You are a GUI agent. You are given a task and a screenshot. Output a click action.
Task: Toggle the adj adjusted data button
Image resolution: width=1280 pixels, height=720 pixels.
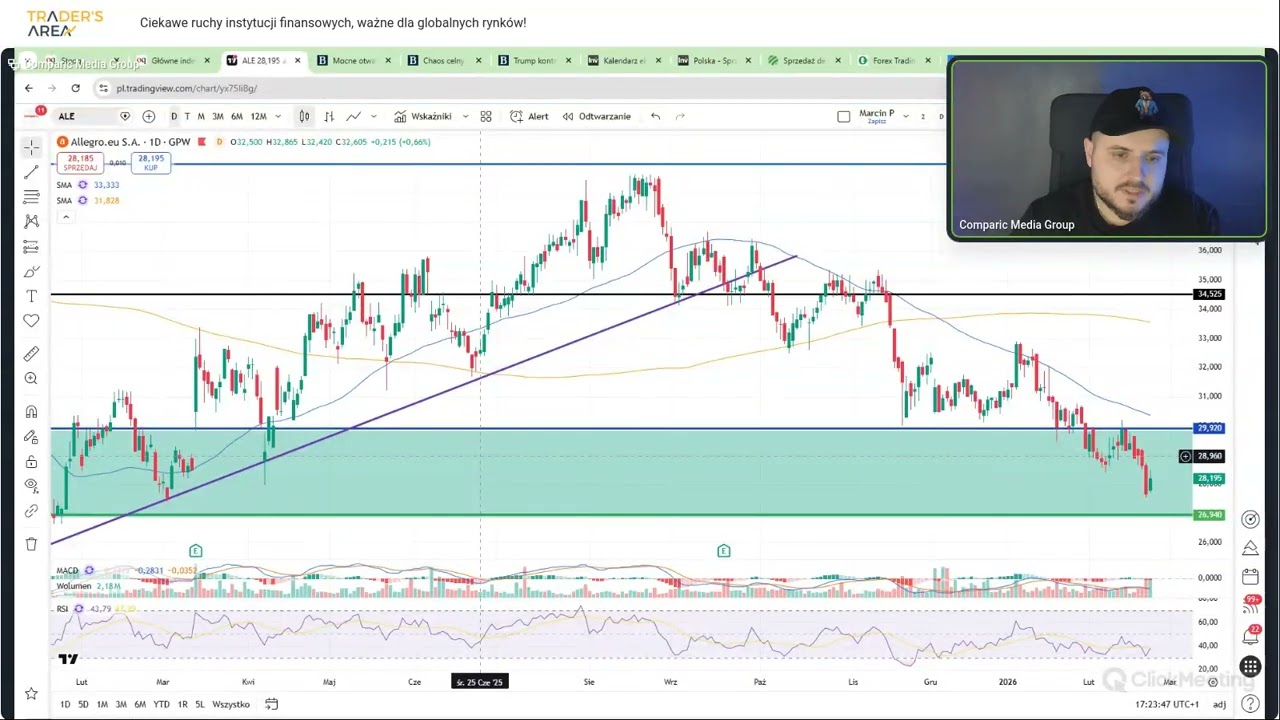[1220, 704]
